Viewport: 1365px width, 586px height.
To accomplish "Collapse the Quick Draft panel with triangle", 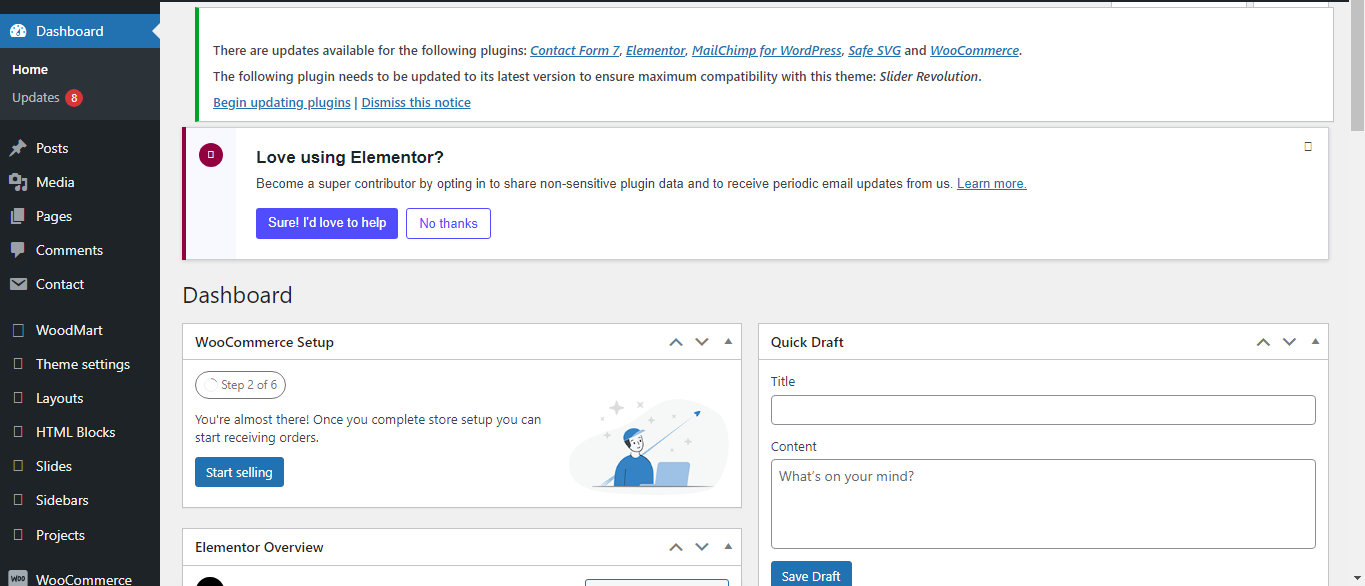I will pyautogui.click(x=1315, y=342).
